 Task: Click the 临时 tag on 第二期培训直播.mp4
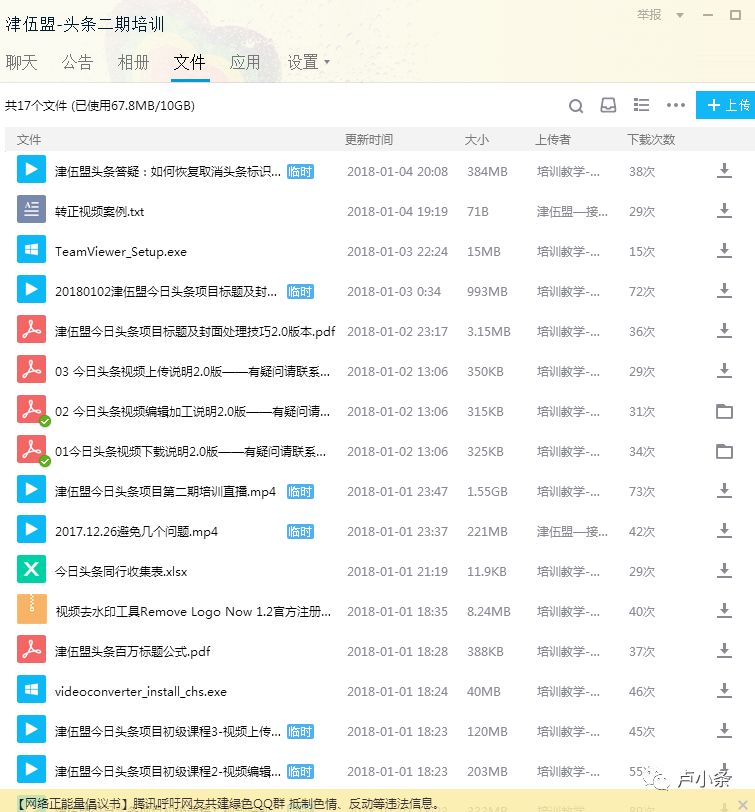tap(300, 491)
